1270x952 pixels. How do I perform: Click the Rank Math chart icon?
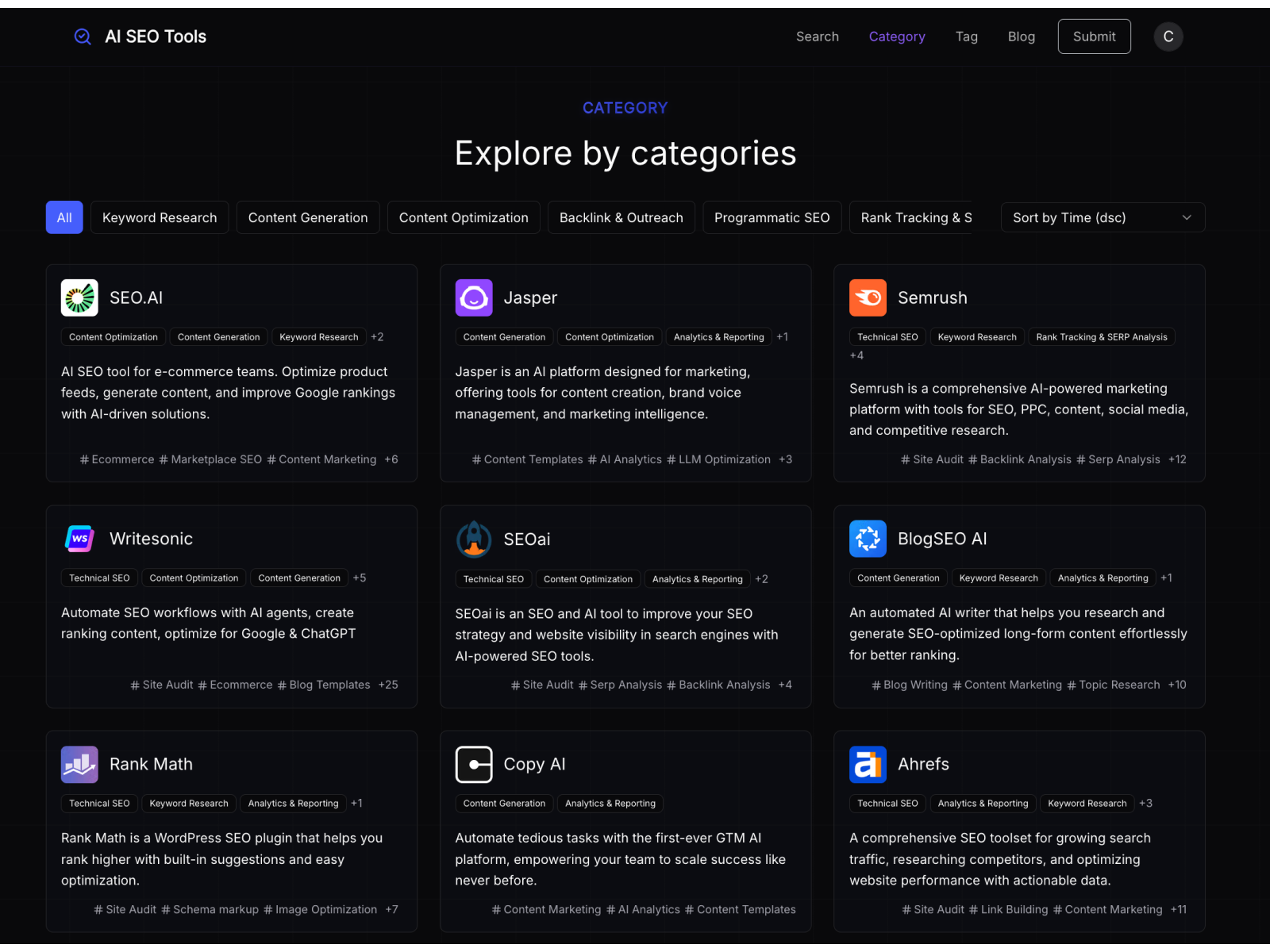[79, 764]
